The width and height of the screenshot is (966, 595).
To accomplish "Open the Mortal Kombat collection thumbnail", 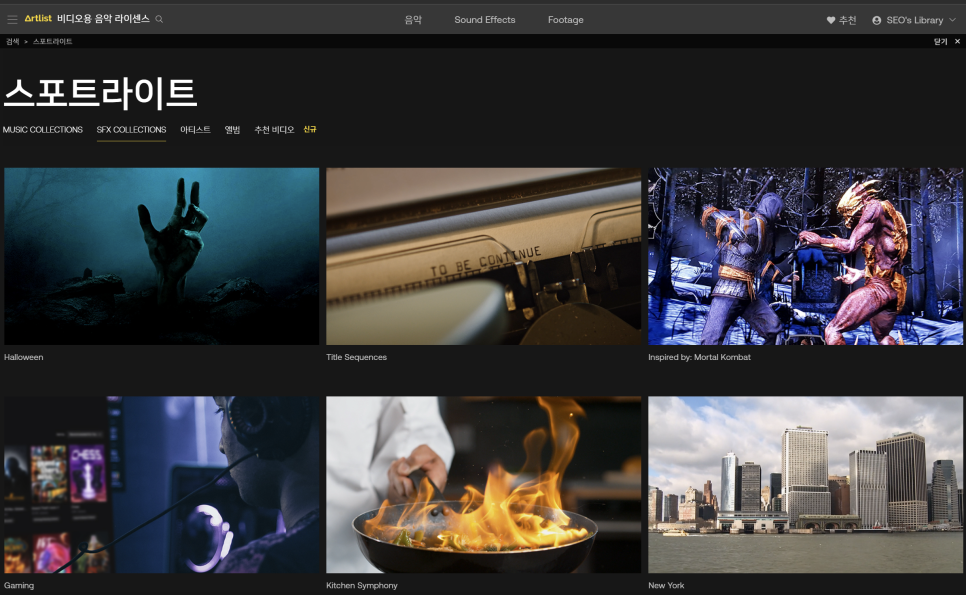I will [x=805, y=256].
